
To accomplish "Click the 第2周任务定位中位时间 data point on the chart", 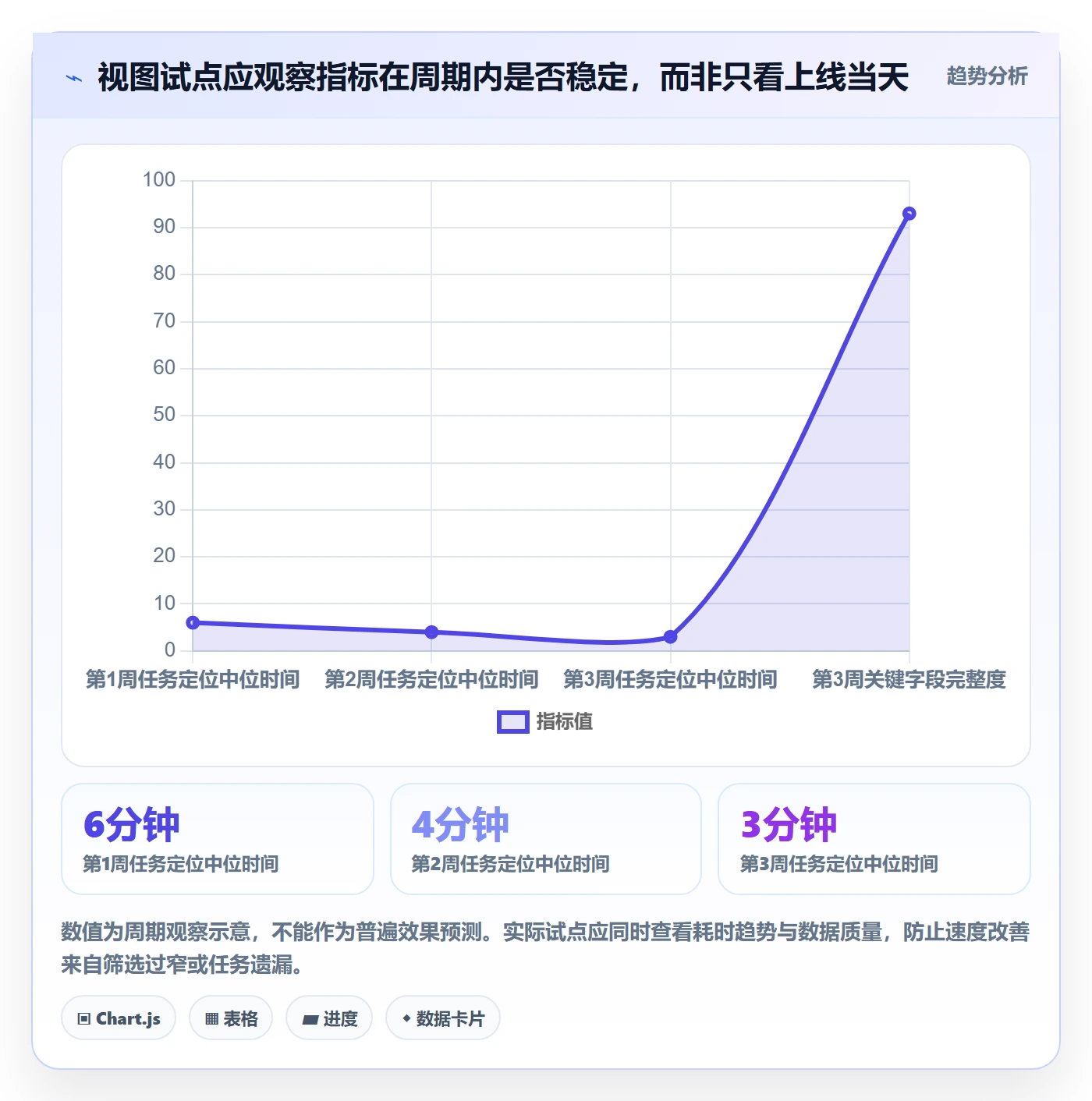I will [431, 632].
